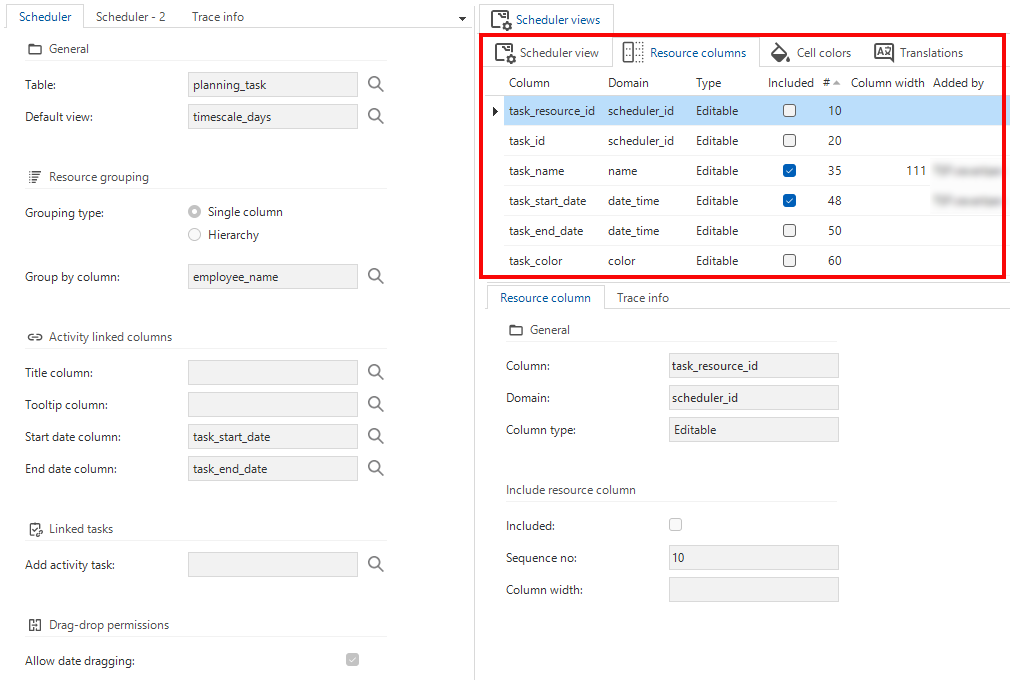Switch to the Cell colors tab
The width and height of the screenshot is (1010, 680).
pyautogui.click(x=811, y=53)
